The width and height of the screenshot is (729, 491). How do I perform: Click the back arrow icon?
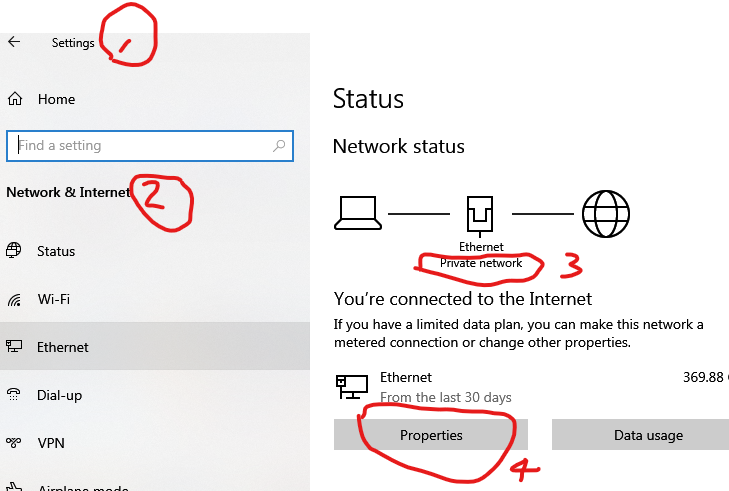pyautogui.click(x=14, y=42)
